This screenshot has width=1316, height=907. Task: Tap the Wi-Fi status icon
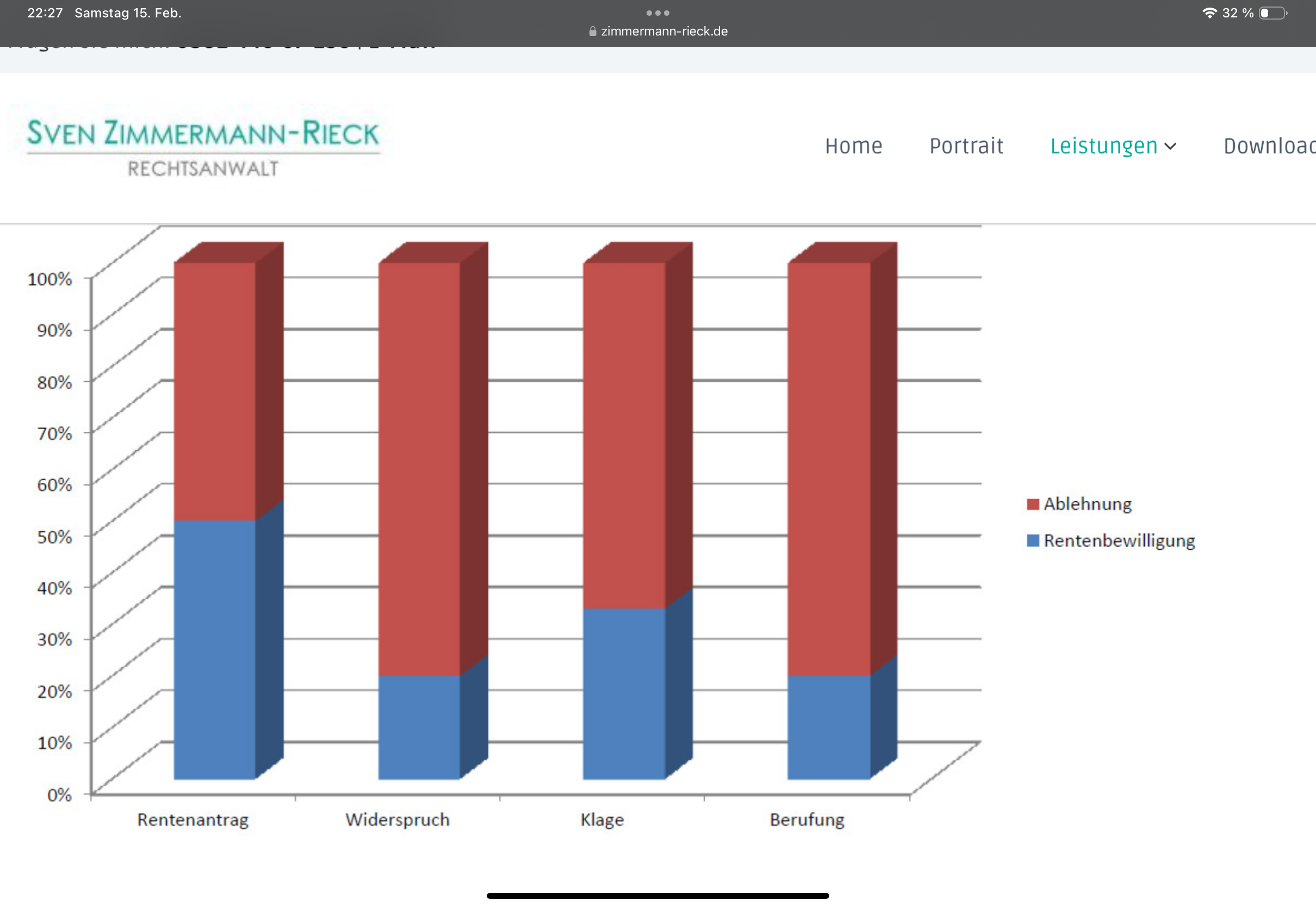1209,13
